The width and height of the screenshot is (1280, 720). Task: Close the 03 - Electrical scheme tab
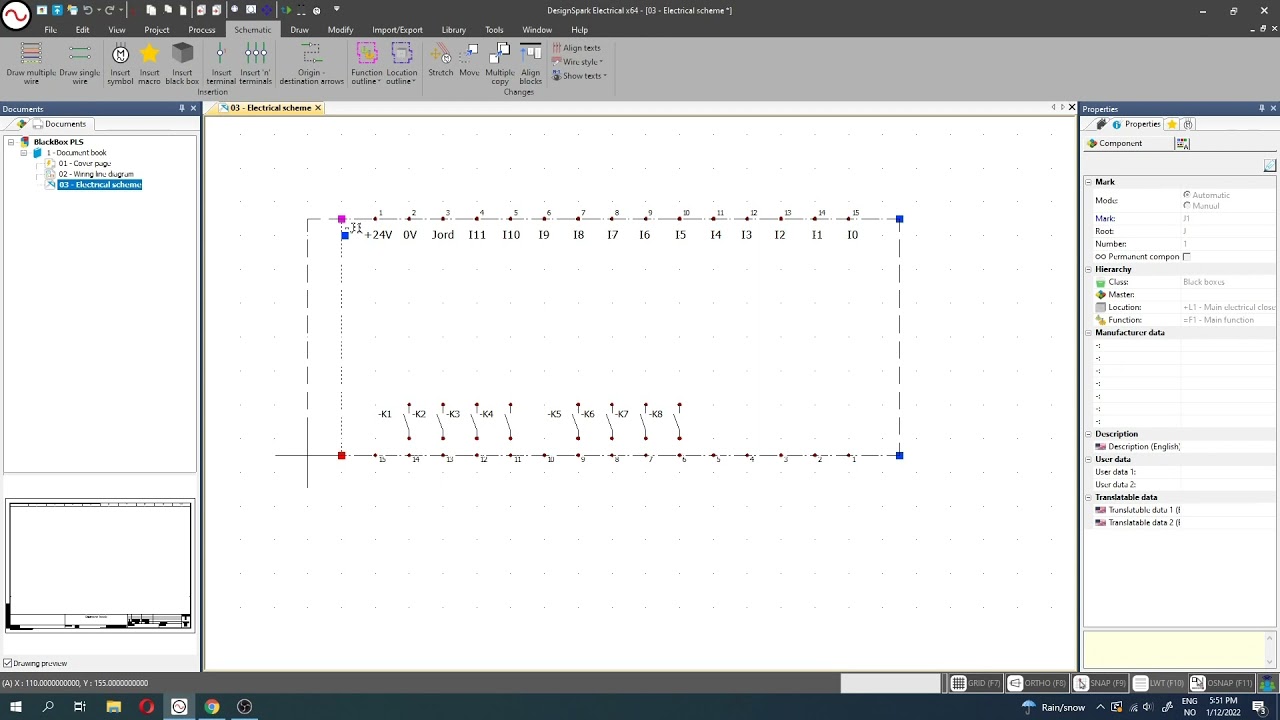(318, 108)
